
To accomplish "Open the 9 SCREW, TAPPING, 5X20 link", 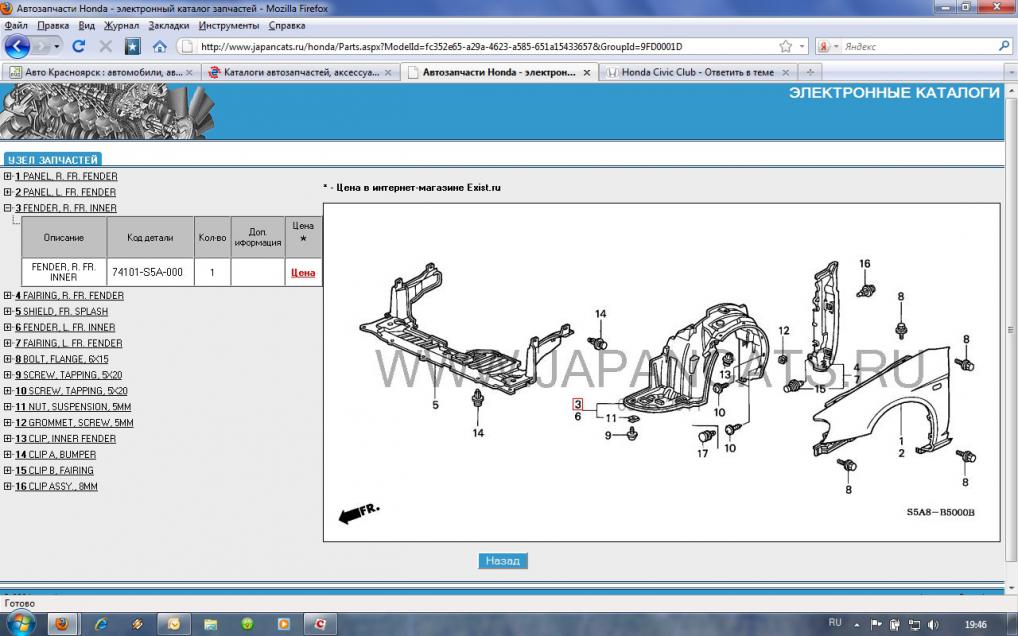I will [x=69, y=375].
